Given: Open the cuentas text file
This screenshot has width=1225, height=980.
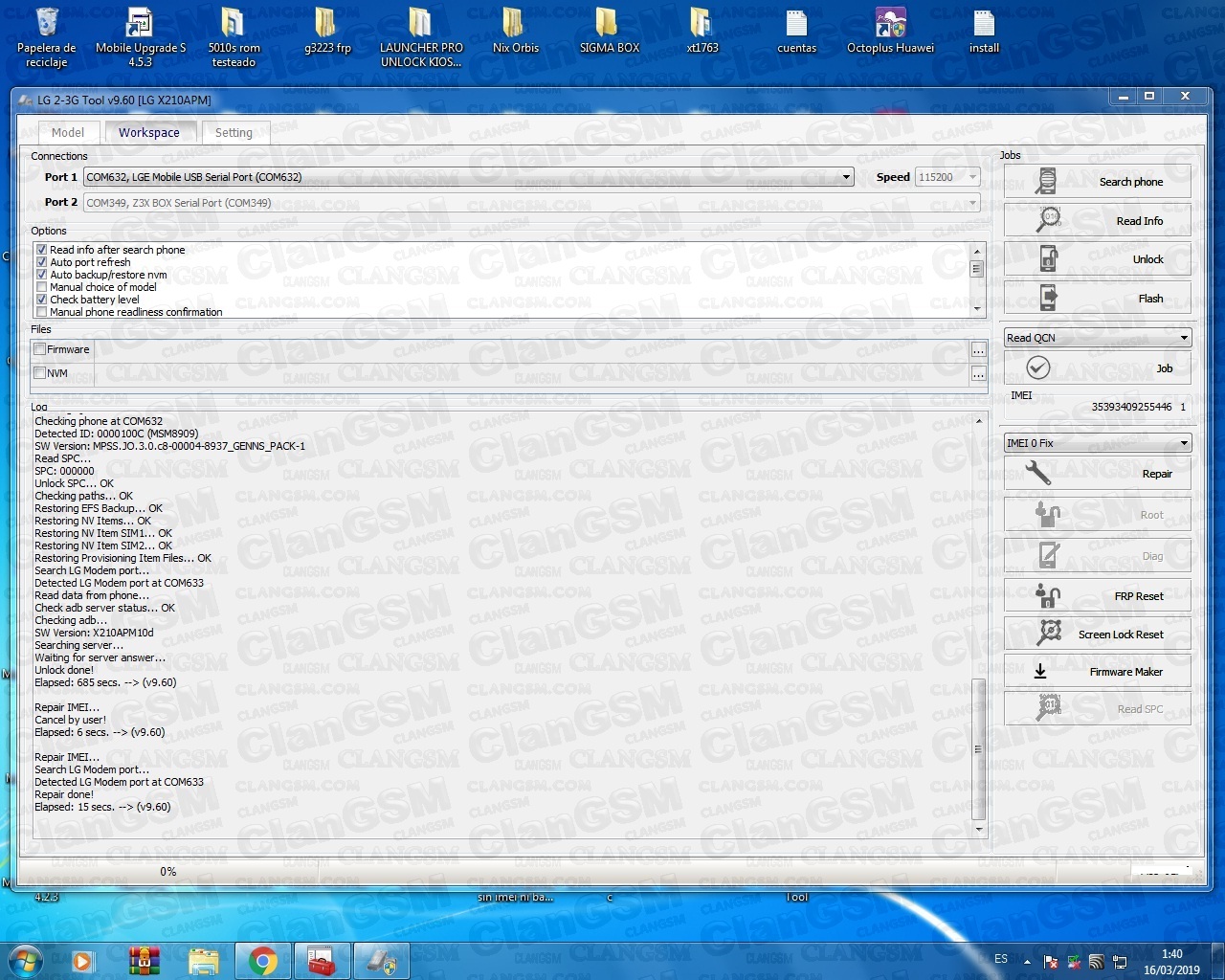Looking at the screenshot, I should click(796, 32).
